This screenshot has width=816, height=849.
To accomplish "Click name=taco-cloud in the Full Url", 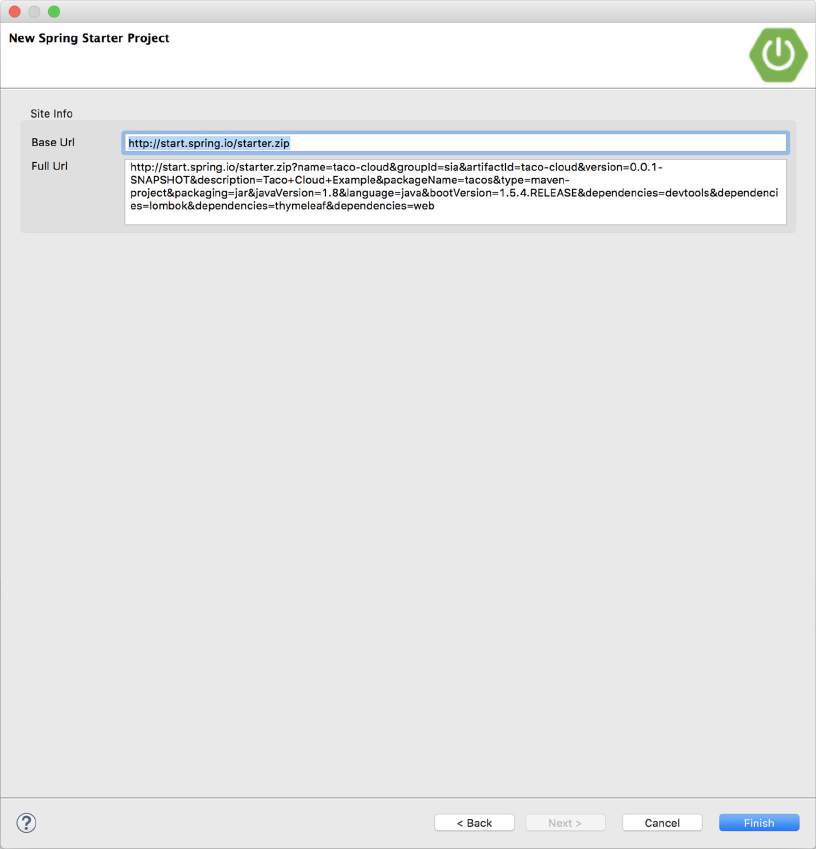I will point(343,167).
